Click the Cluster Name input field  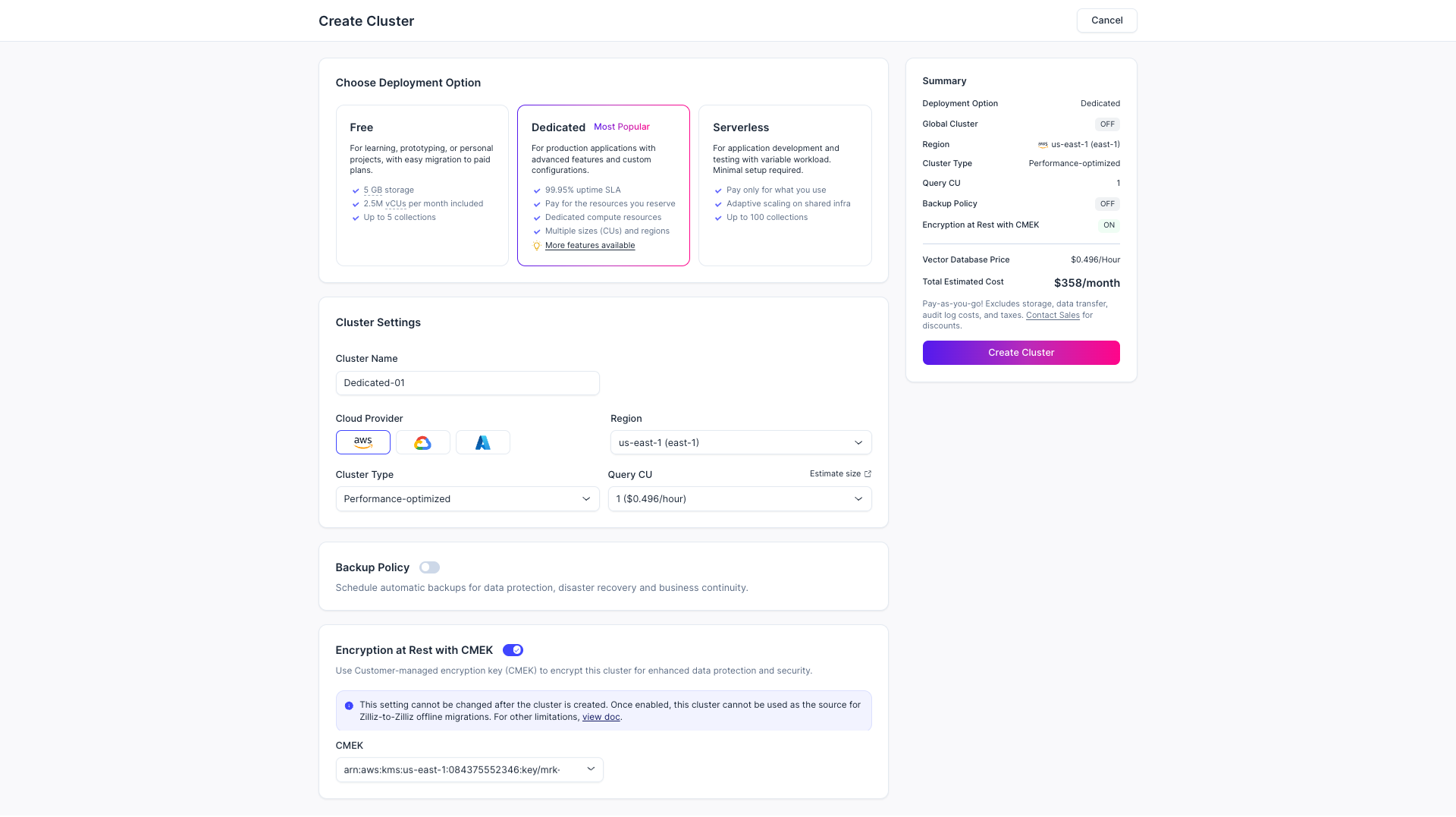pyautogui.click(x=467, y=383)
